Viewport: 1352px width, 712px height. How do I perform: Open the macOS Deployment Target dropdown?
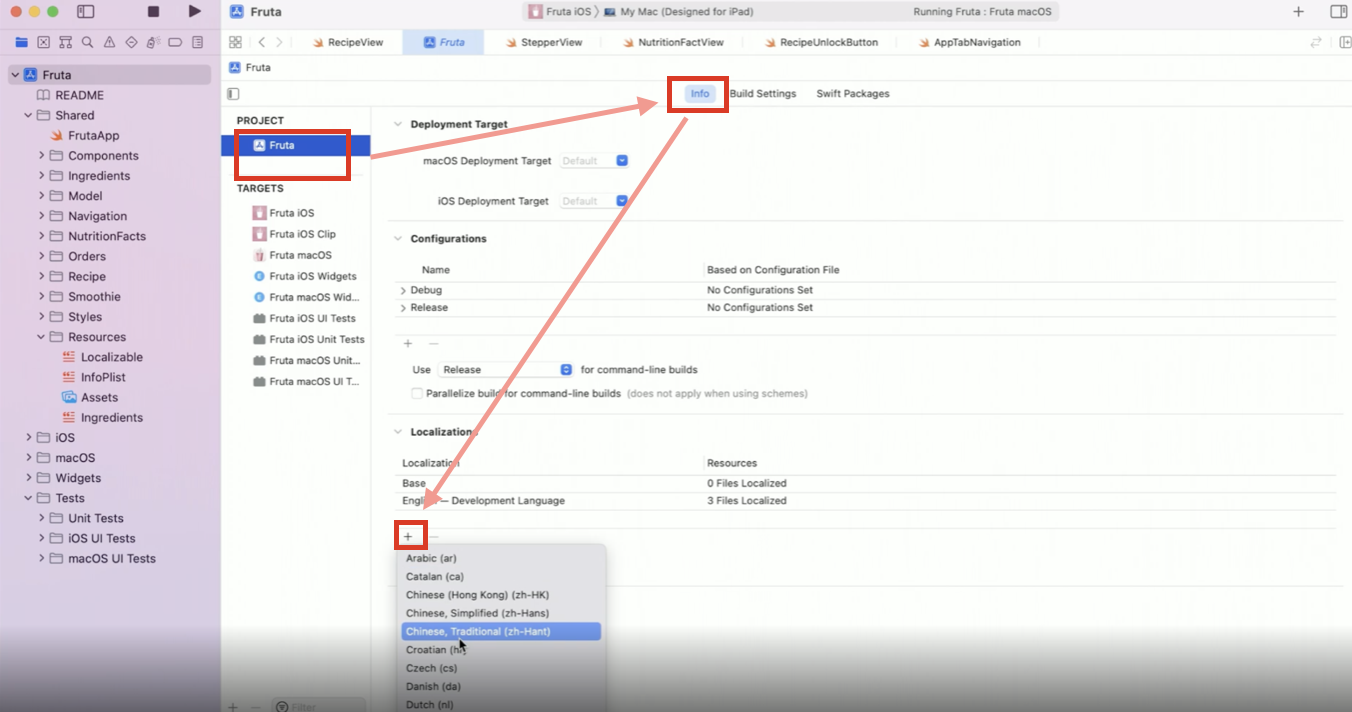point(593,161)
